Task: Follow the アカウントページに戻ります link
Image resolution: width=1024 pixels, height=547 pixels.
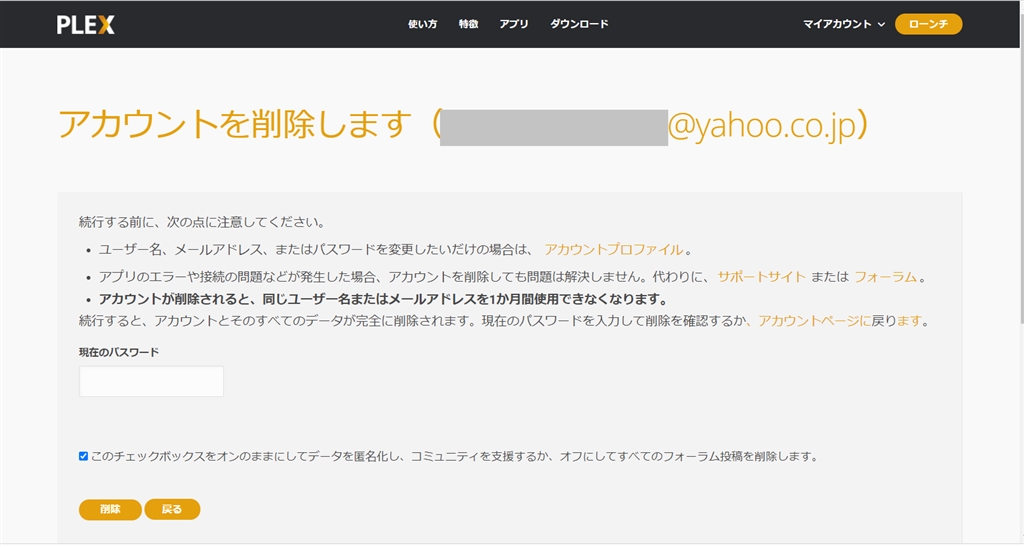Action: (x=840, y=320)
